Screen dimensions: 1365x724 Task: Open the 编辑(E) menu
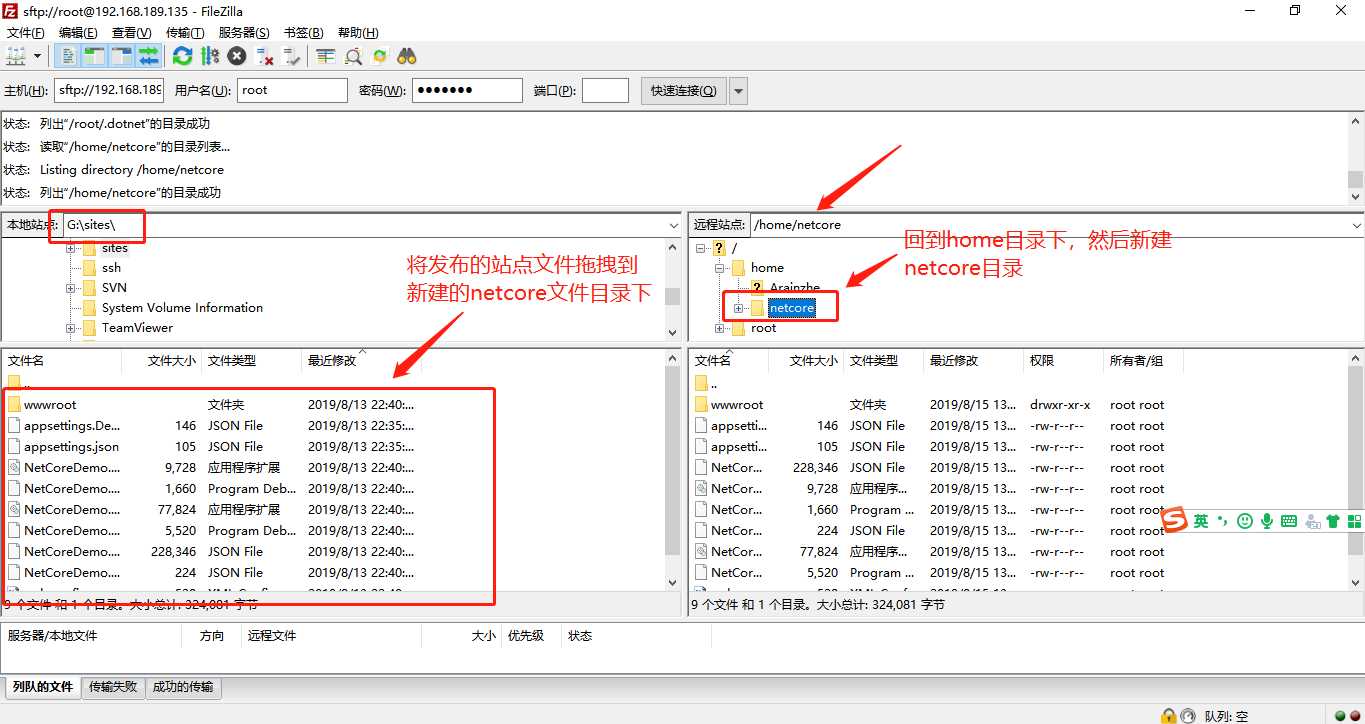pos(78,33)
